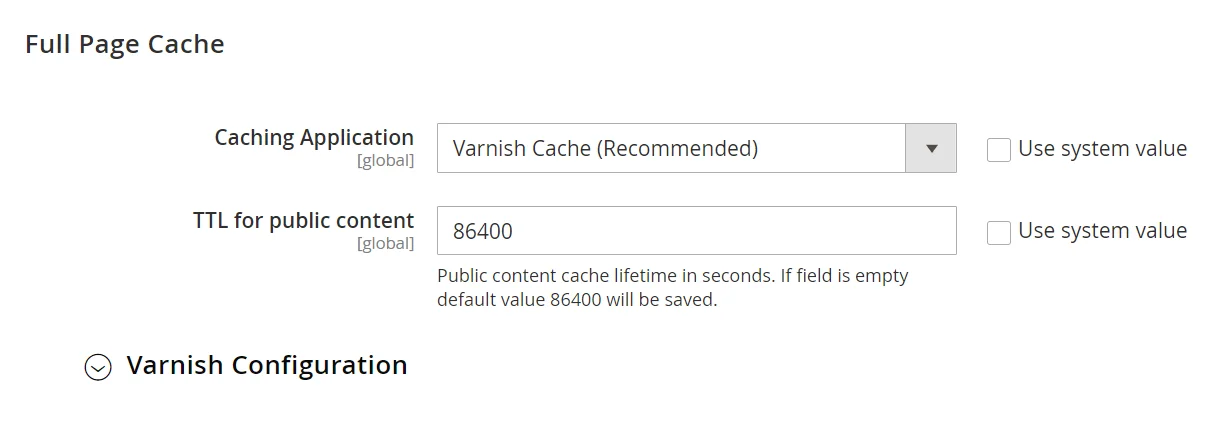This screenshot has width=1211, height=433.
Task: Check Use system value for Caching Application
Action: coord(998,150)
